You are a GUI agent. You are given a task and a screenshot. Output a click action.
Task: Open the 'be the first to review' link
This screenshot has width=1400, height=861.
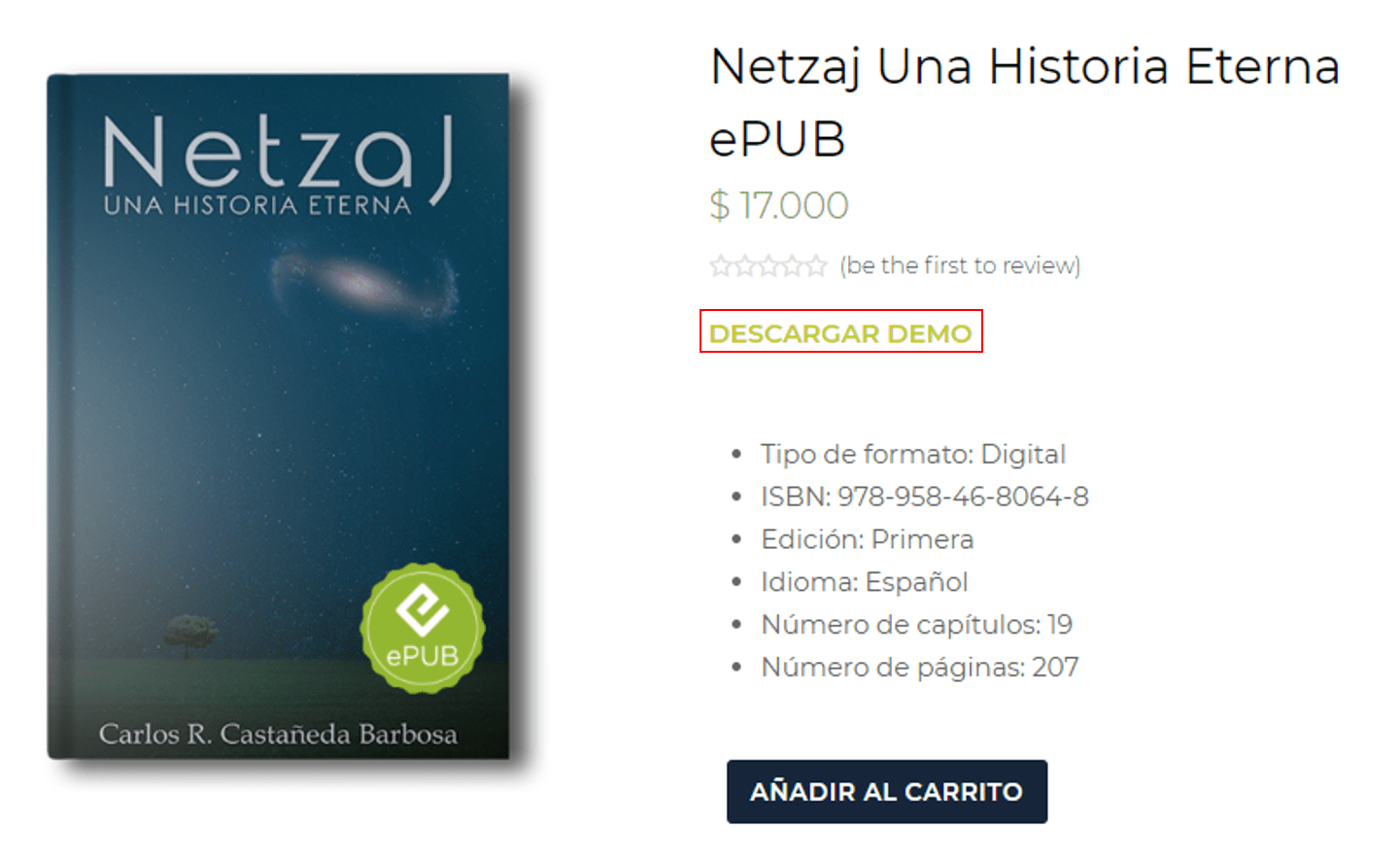[960, 265]
